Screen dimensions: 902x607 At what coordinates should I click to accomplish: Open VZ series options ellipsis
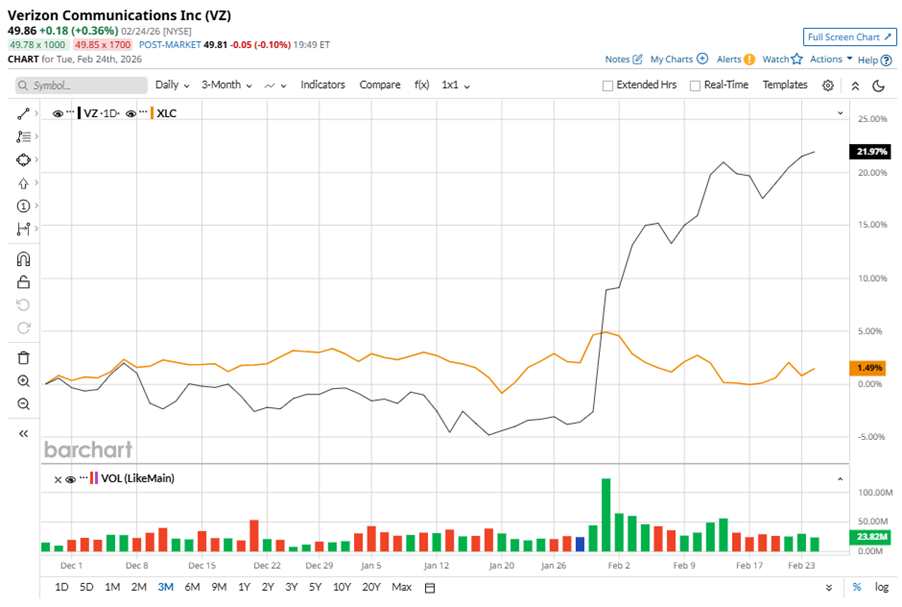tap(70, 112)
